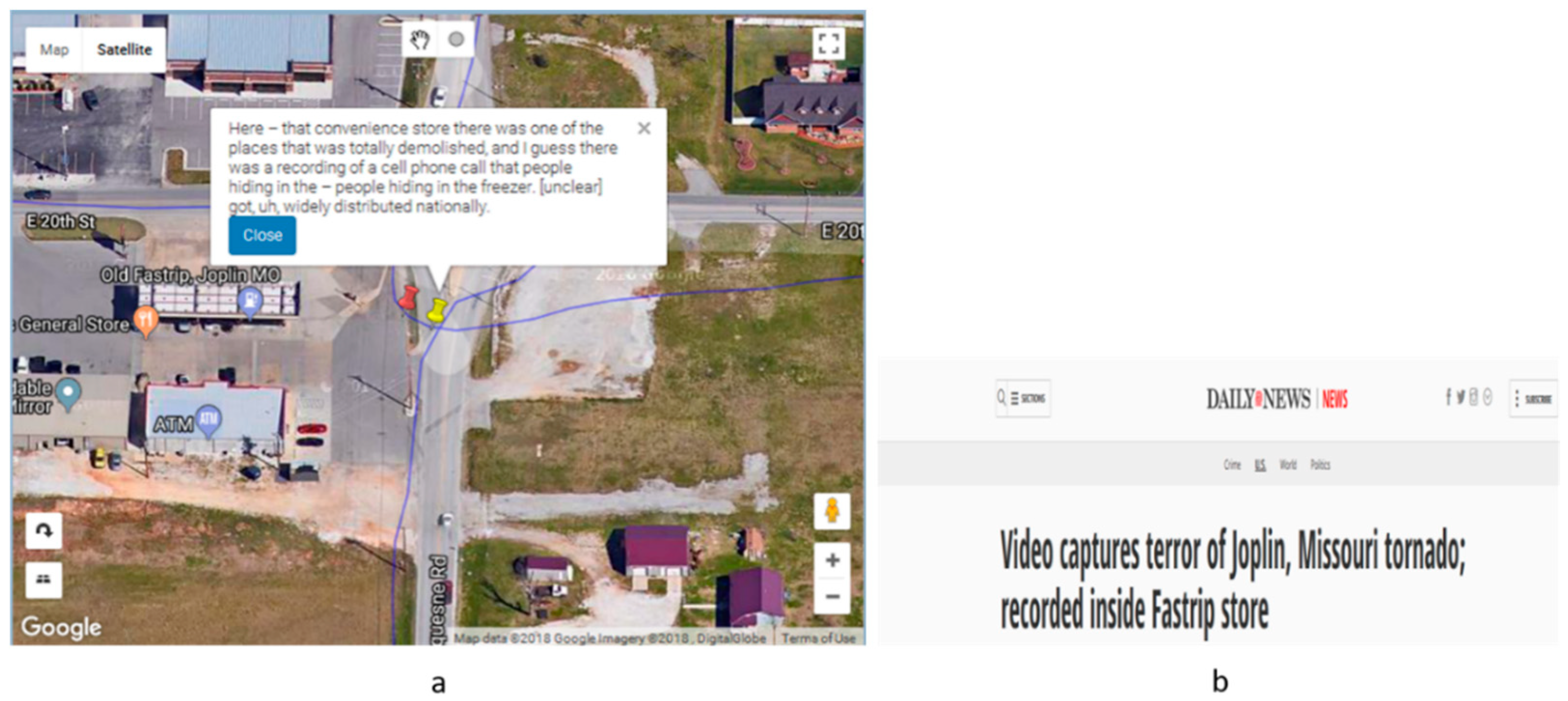Select the yellow pushpin marker

pyautogui.click(x=436, y=310)
